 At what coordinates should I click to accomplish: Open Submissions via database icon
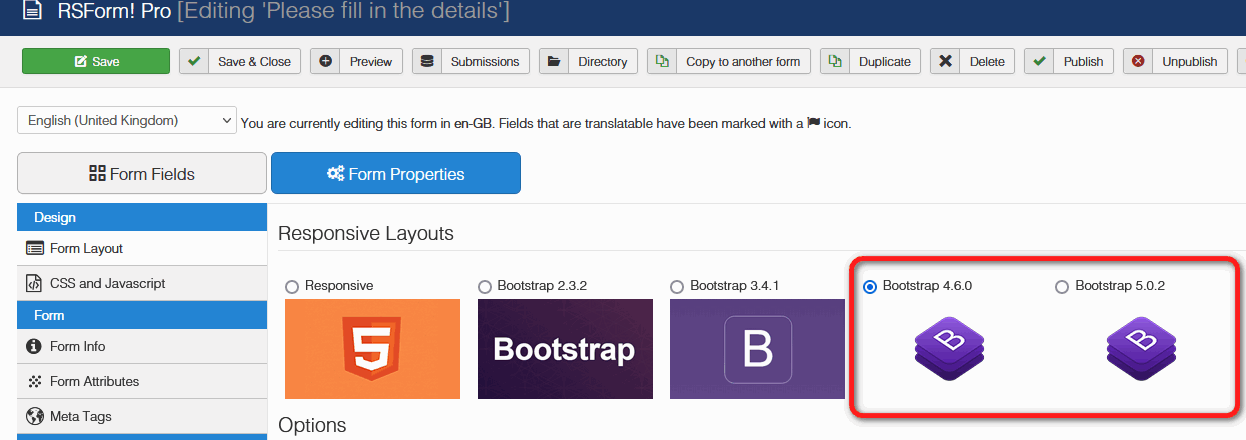pos(427,61)
